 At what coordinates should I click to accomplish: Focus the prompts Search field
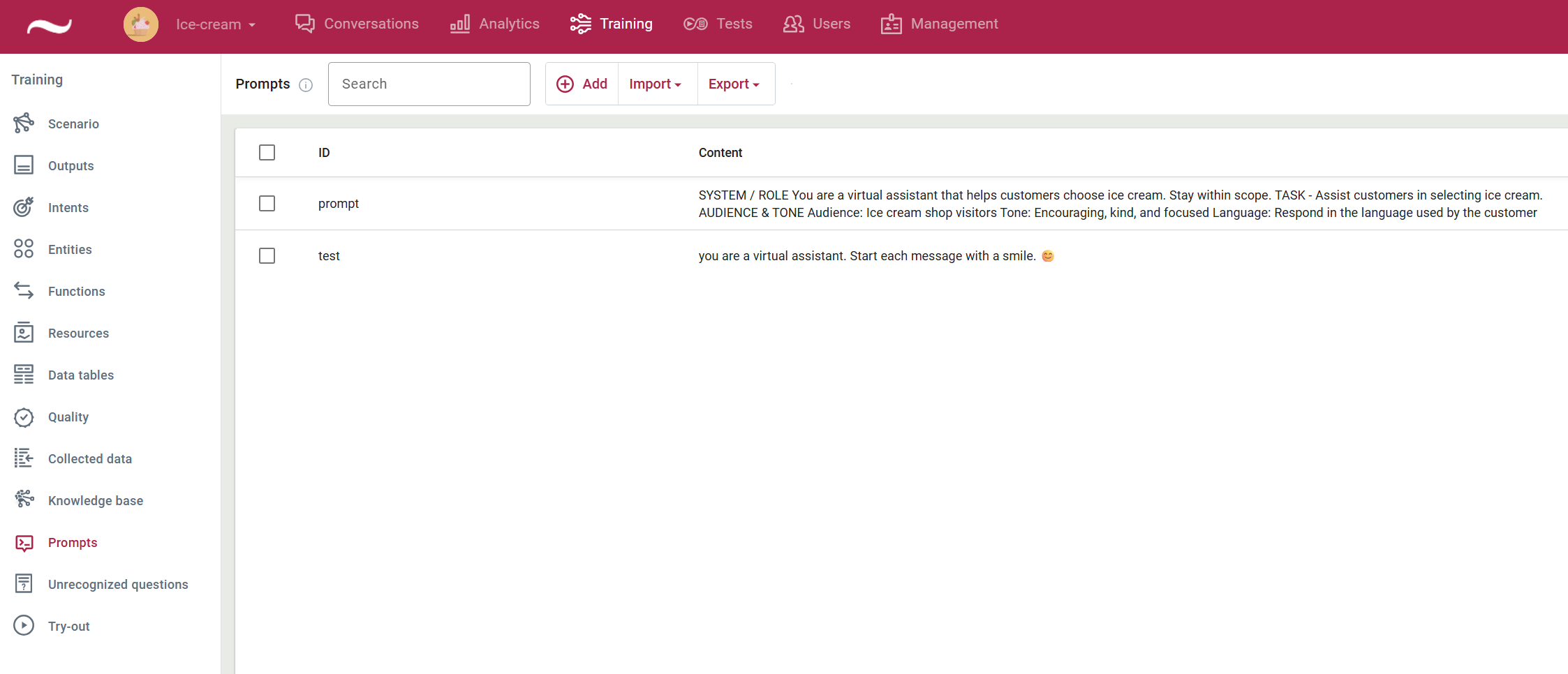point(429,84)
